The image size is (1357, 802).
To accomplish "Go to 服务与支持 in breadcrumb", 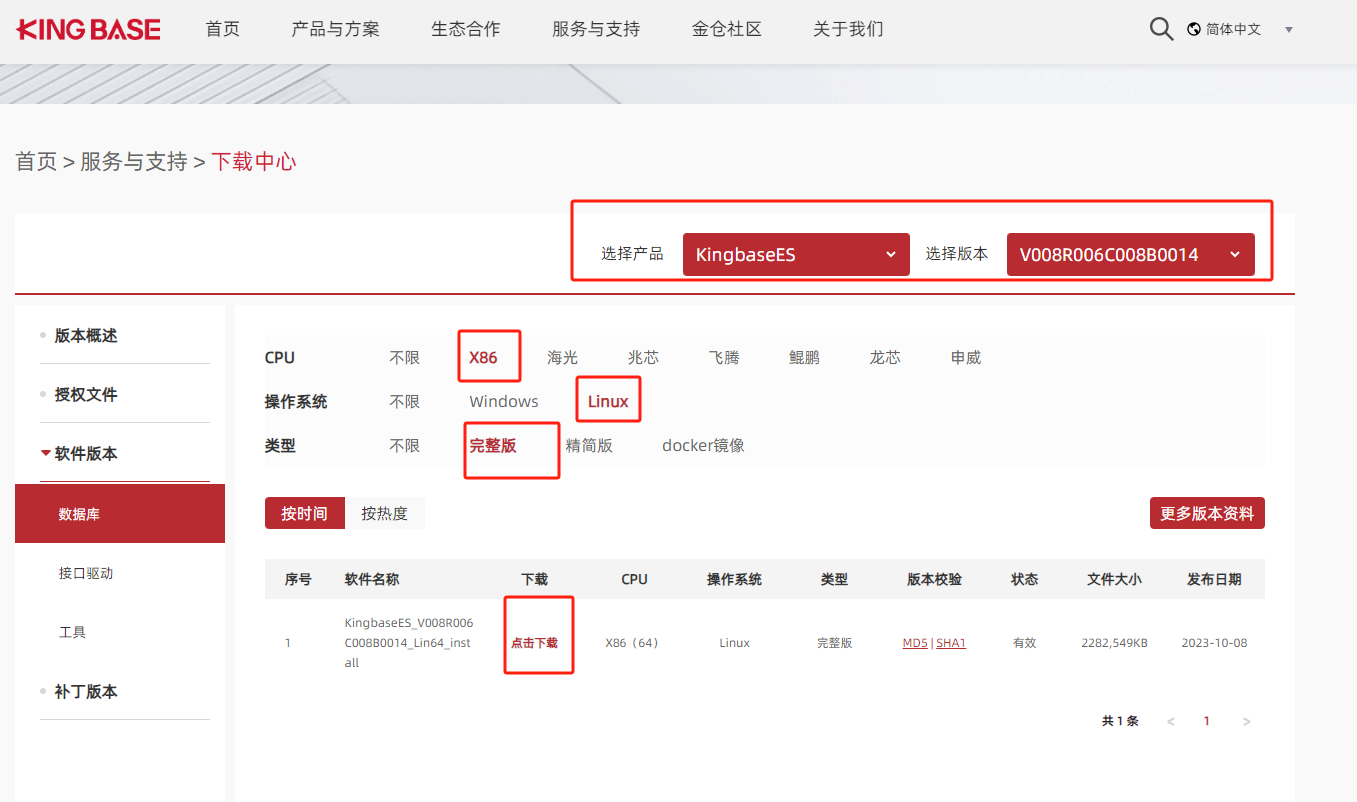I will [x=134, y=161].
